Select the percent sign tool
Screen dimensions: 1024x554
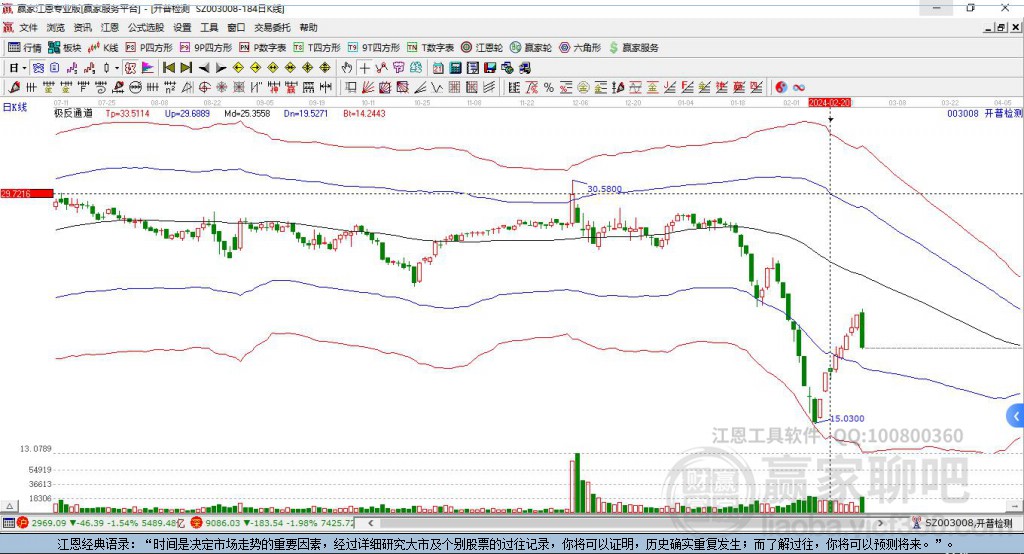pyautogui.click(x=549, y=87)
